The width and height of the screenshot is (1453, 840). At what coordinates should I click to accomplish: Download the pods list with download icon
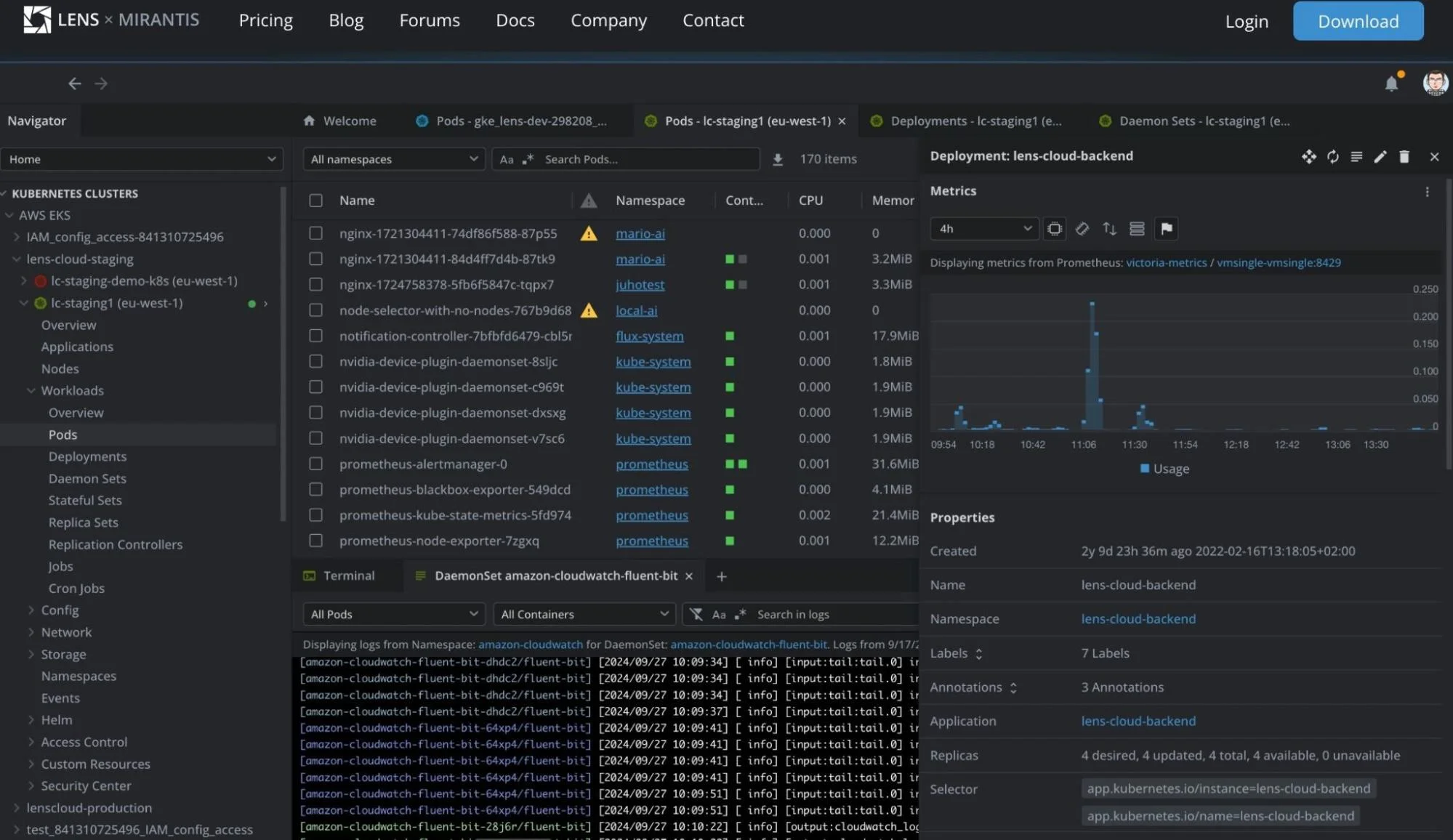(777, 159)
